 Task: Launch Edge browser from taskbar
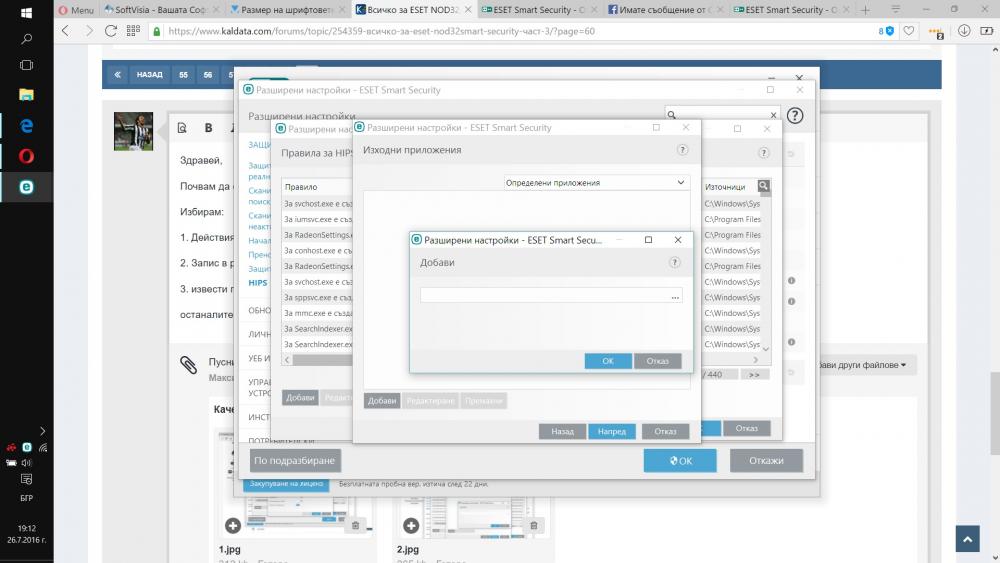point(26,126)
